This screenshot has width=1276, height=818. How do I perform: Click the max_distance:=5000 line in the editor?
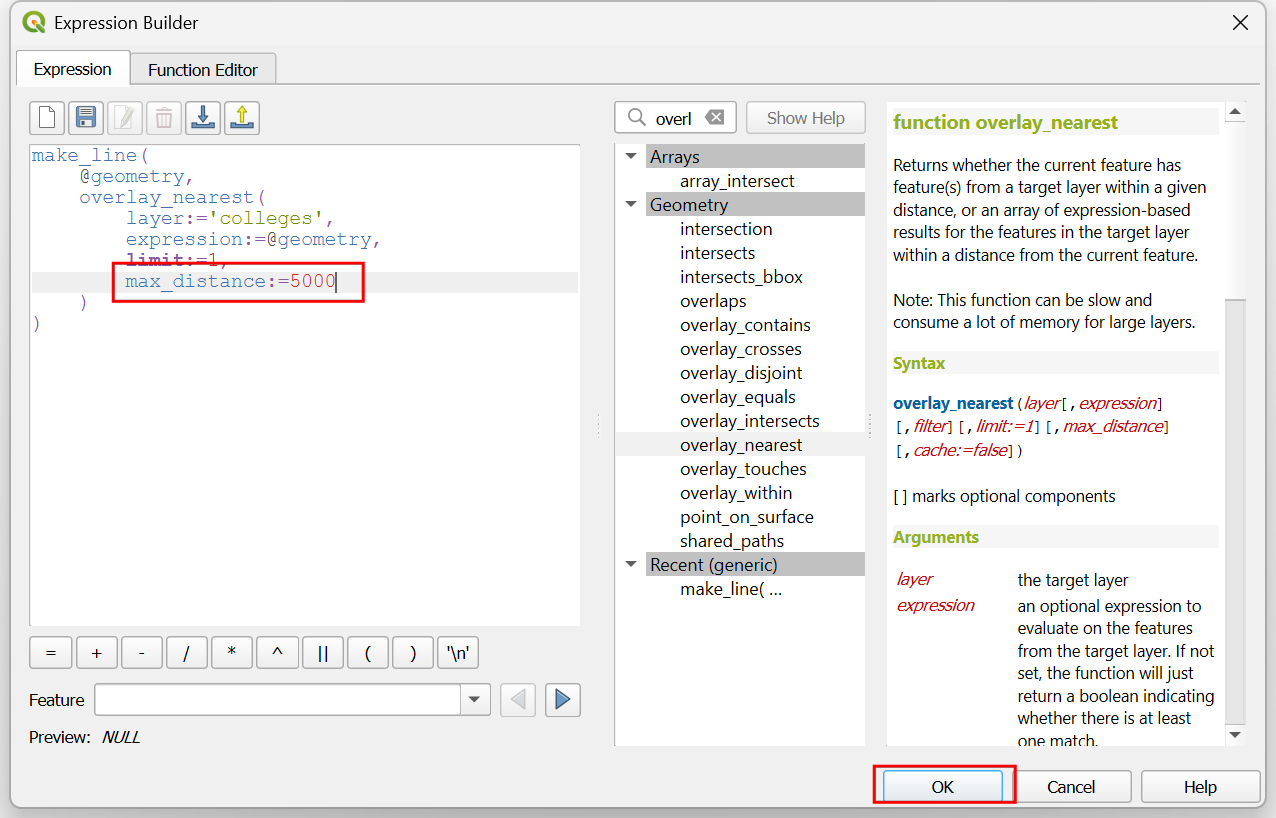pyautogui.click(x=230, y=282)
